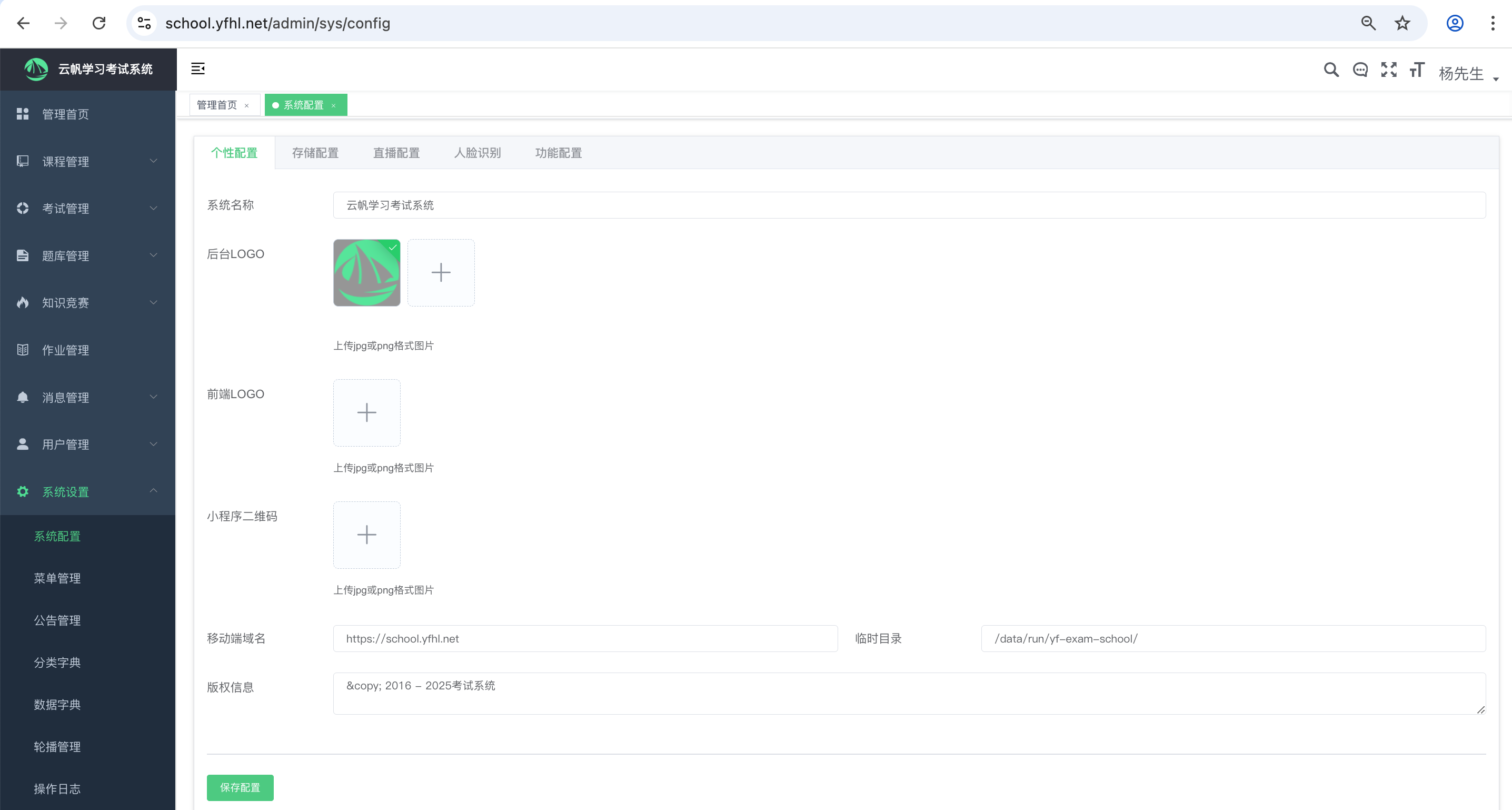
Task: Reload the page
Action: click(99, 23)
